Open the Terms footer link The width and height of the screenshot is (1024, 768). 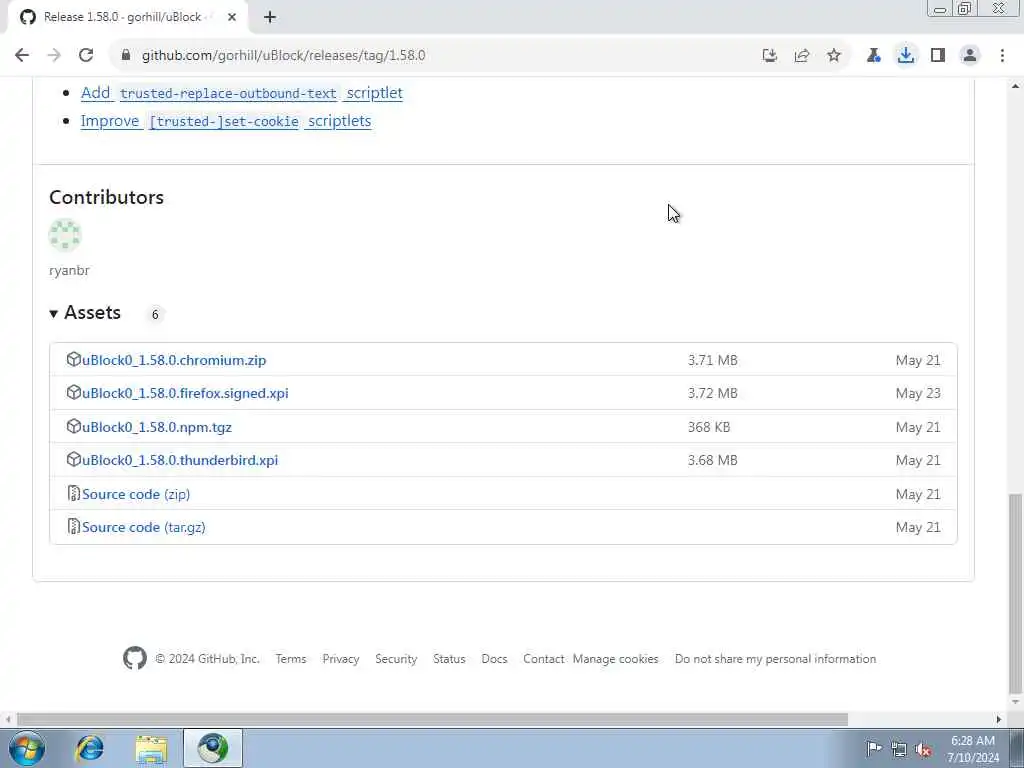[x=291, y=659]
